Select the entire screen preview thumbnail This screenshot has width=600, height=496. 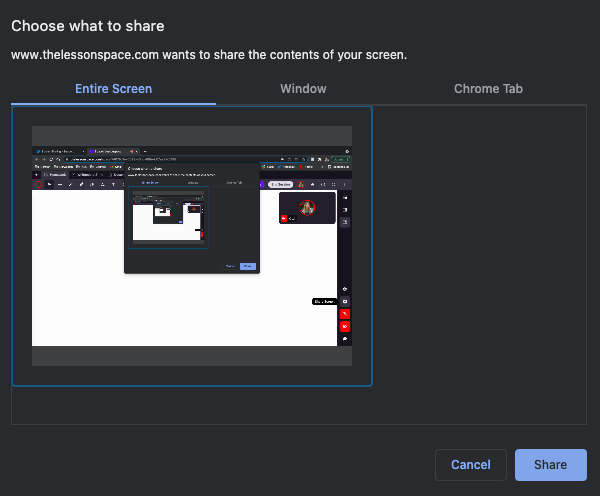(x=191, y=246)
